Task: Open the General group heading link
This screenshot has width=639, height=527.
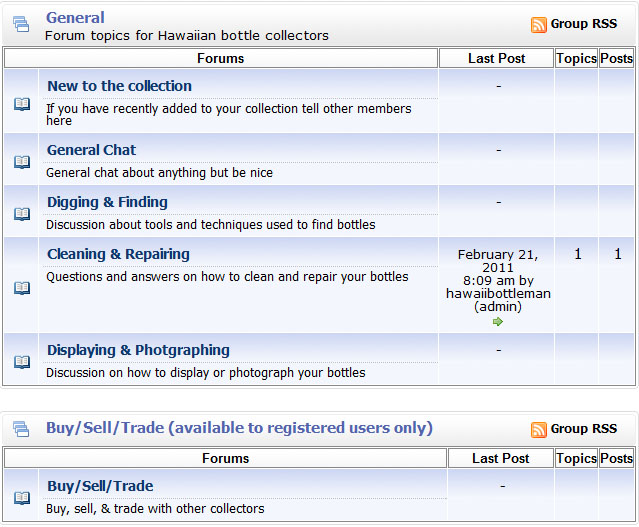Action: point(75,17)
